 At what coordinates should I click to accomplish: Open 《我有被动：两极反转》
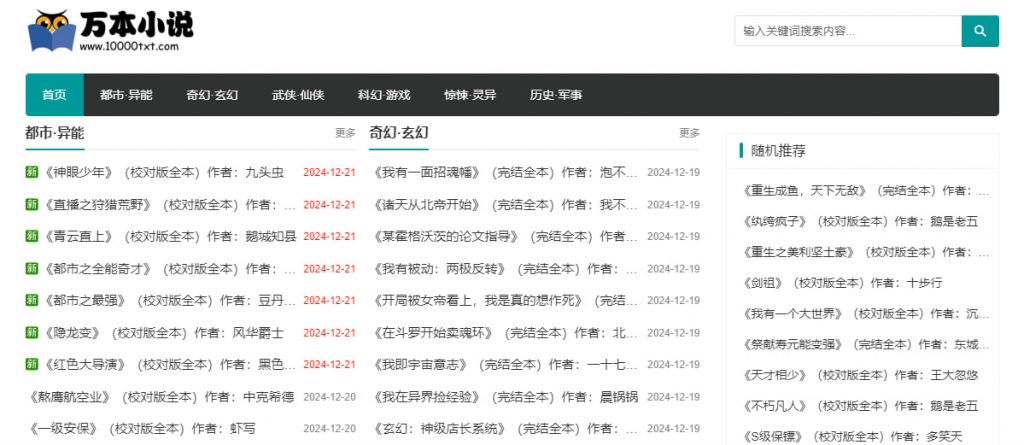coord(504,269)
